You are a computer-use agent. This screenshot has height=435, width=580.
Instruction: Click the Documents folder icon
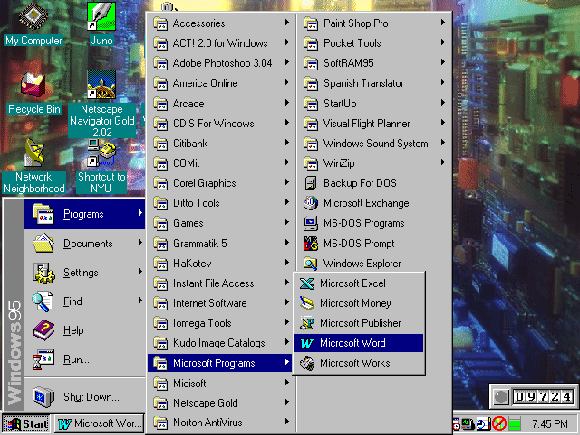(43, 243)
